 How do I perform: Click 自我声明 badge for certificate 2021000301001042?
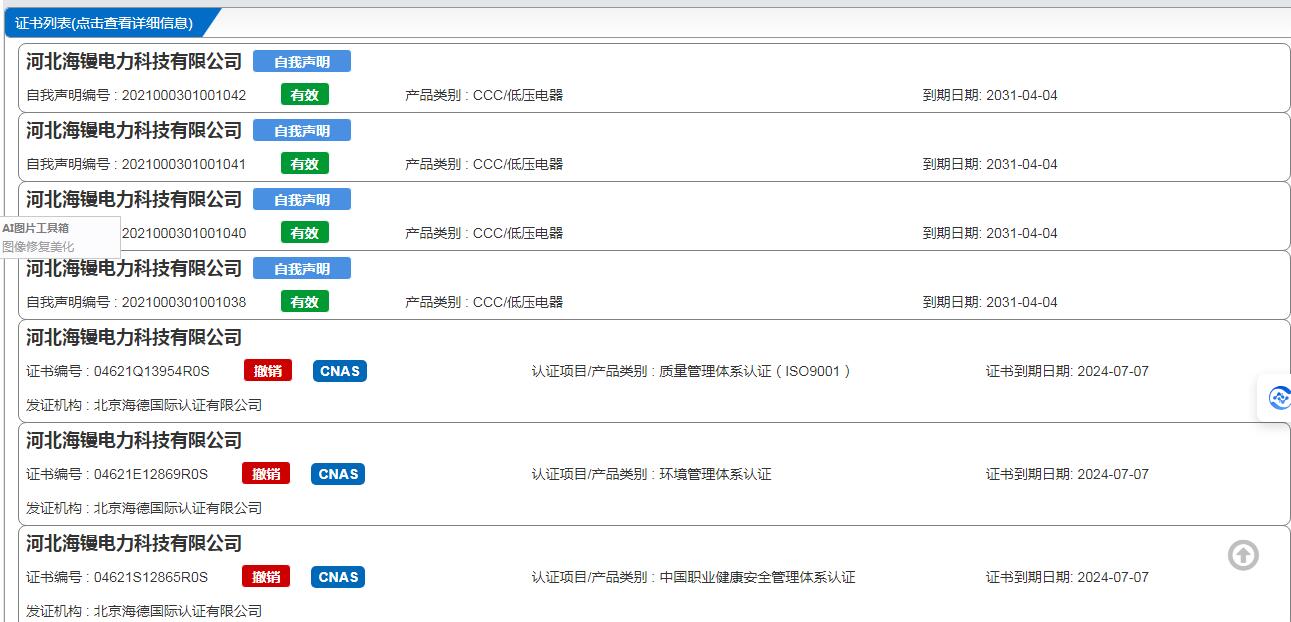click(302, 62)
